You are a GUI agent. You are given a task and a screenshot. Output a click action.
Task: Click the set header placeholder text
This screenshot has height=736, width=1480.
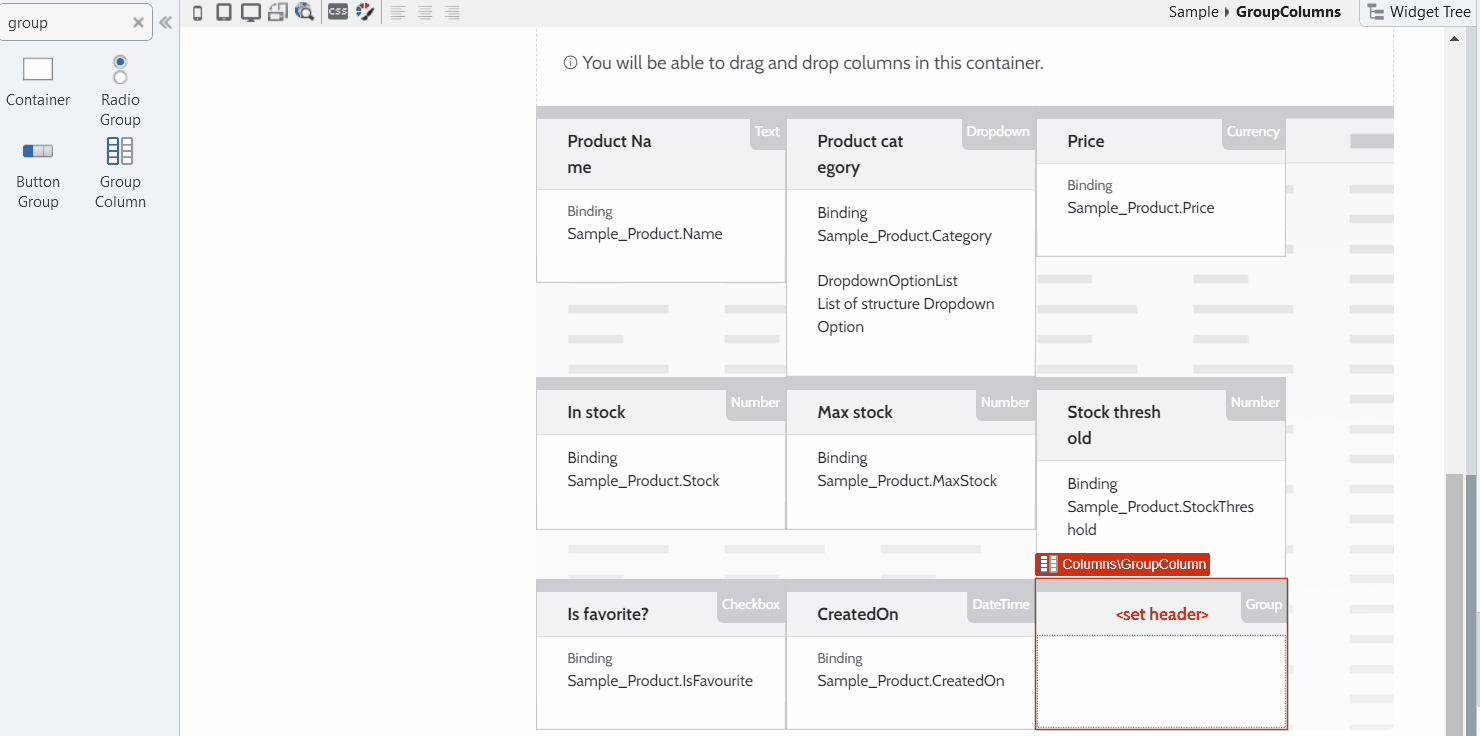click(1161, 613)
